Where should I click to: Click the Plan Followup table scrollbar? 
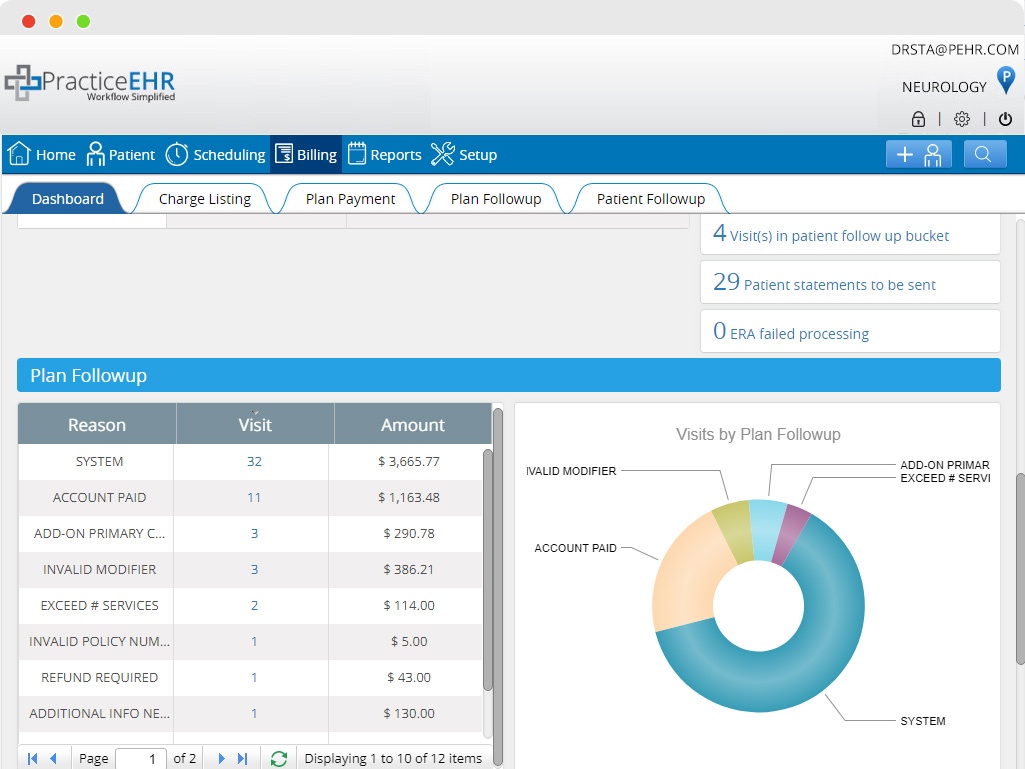[488, 569]
